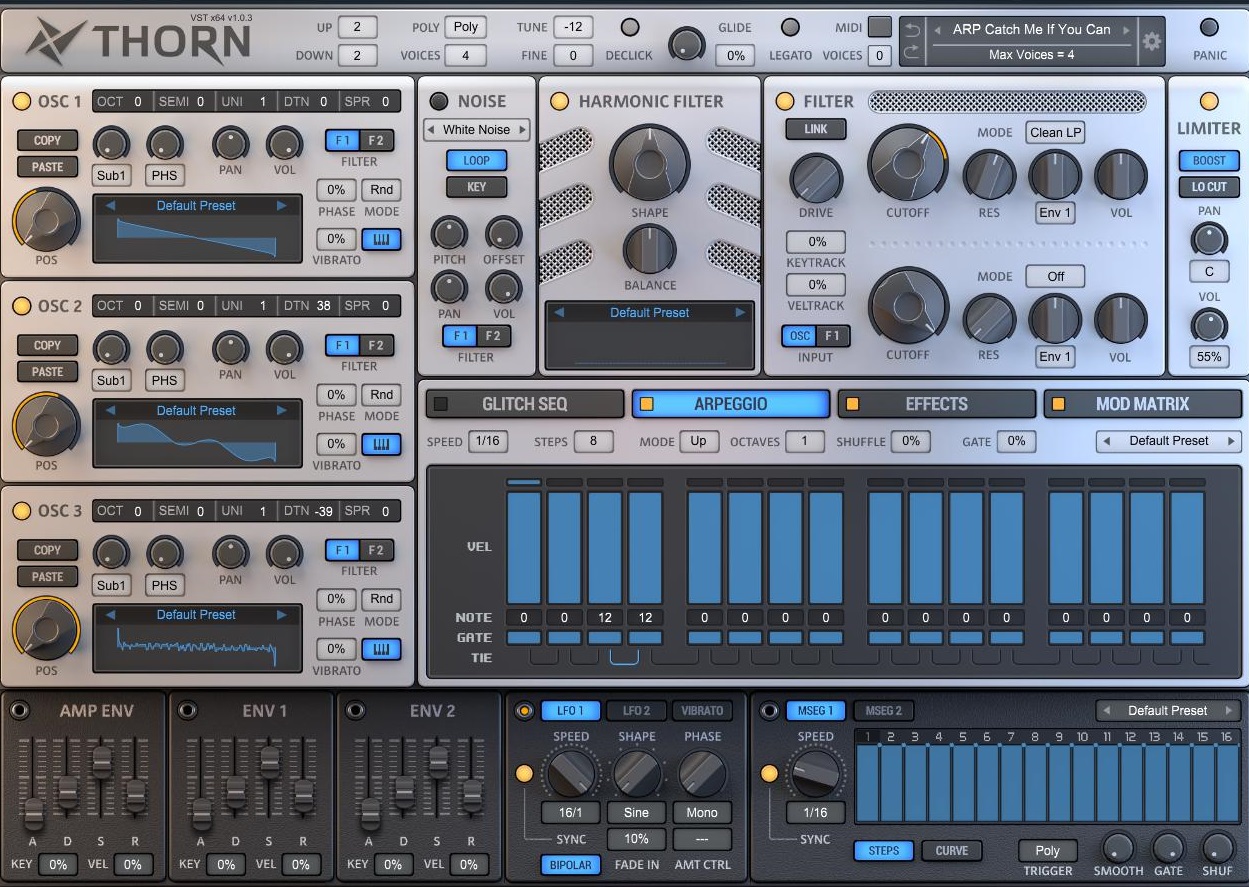Open arpeggio mode Up dropdown

698,441
